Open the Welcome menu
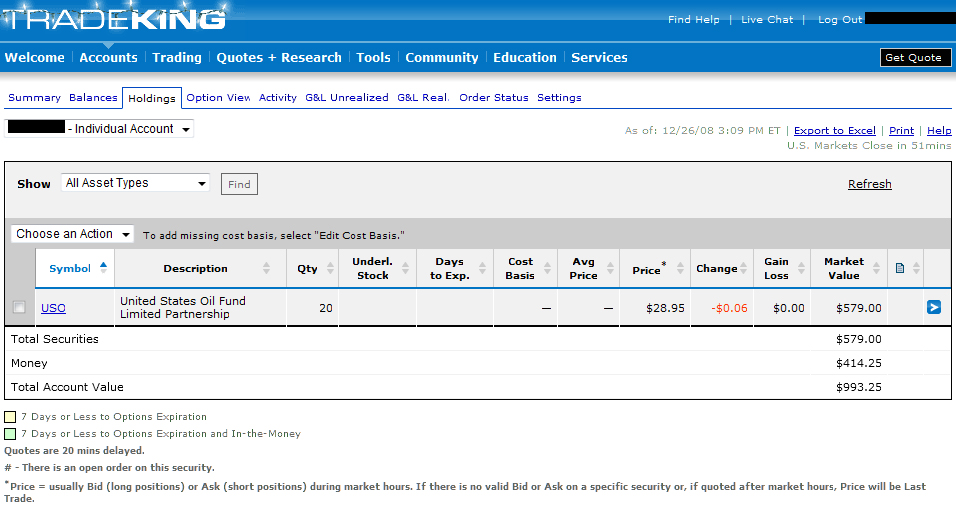The width and height of the screenshot is (956, 505). pos(34,57)
